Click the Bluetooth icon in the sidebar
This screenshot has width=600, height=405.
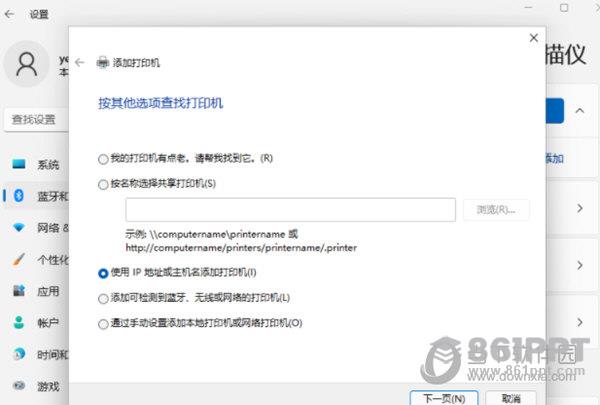pyautogui.click(x=18, y=196)
